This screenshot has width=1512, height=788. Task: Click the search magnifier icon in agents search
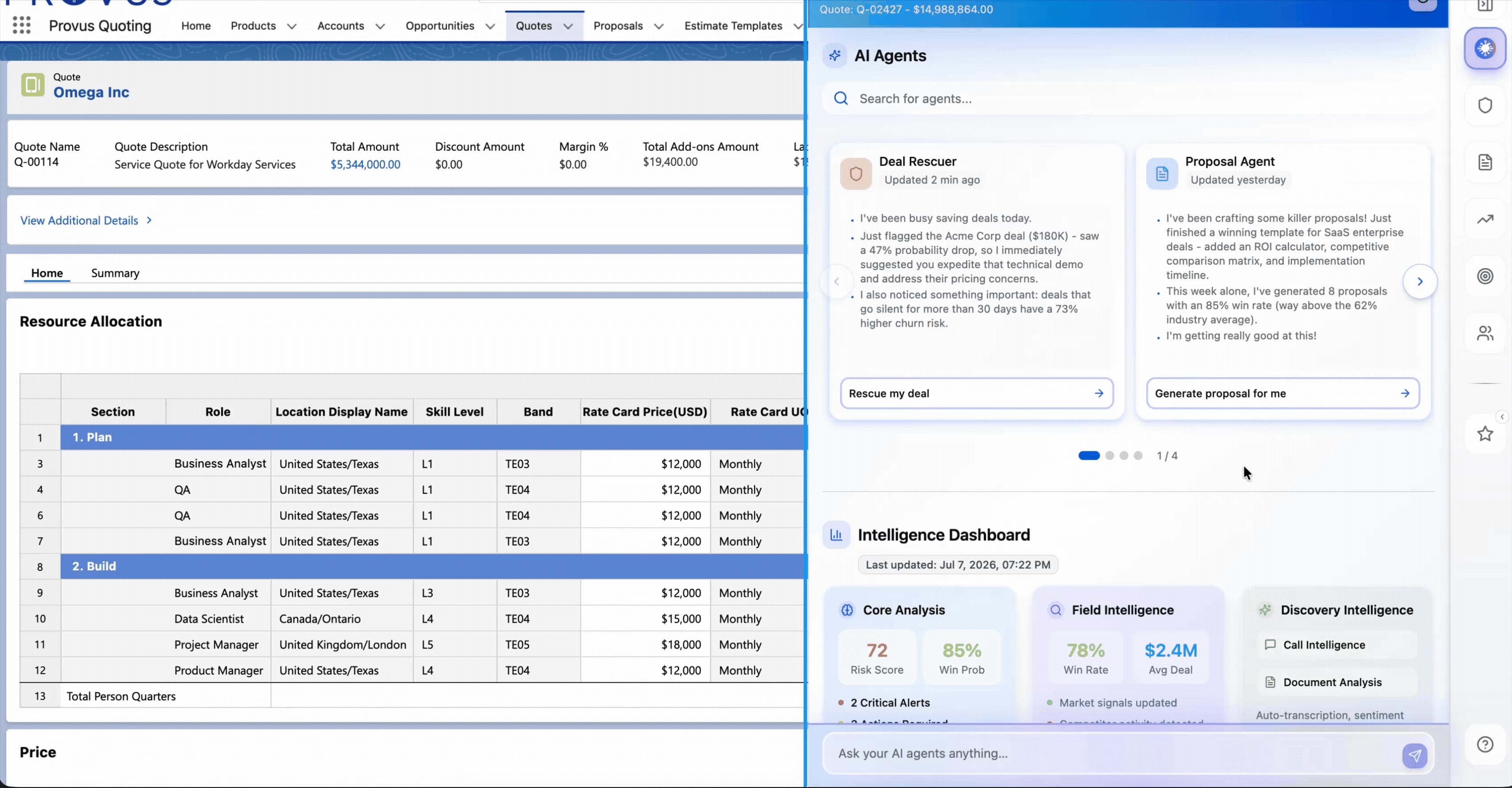pos(841,98)
